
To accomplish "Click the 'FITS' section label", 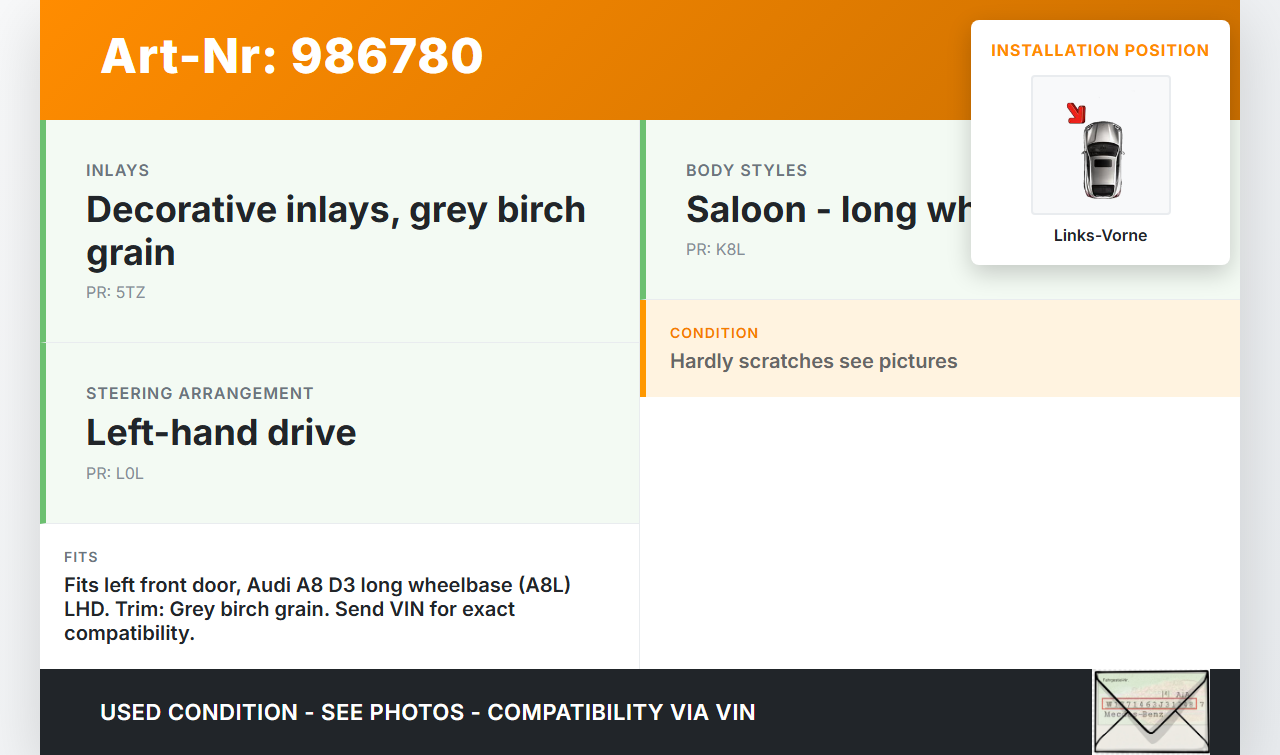I will tap(81, 557).
